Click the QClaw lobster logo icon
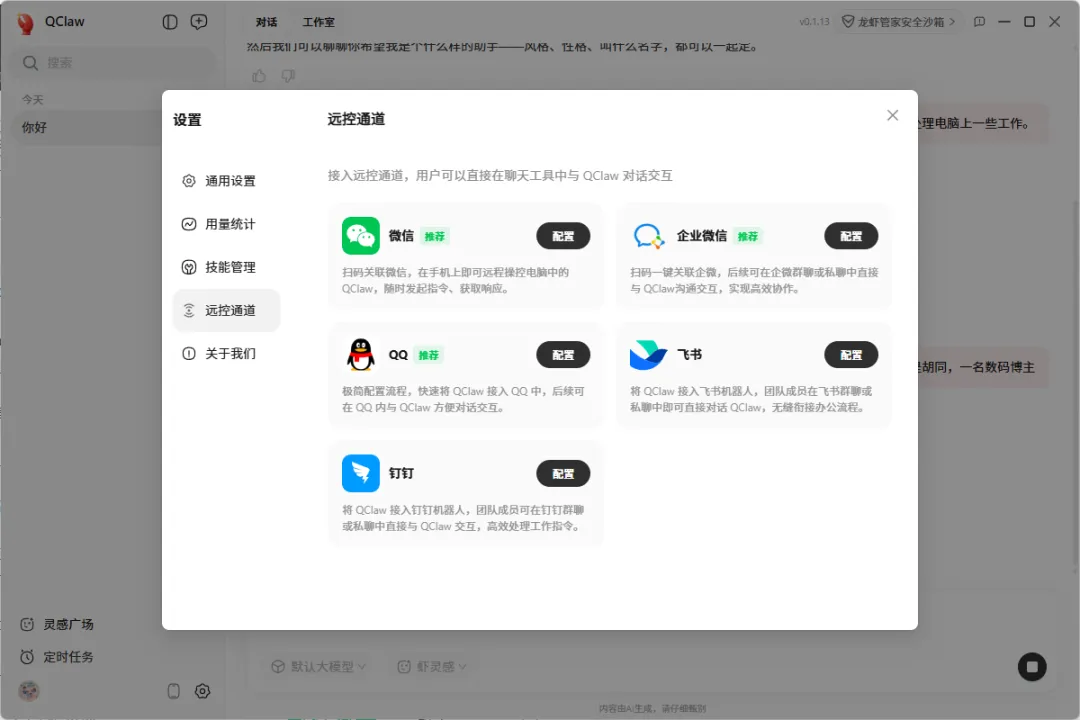This screenshot has width=1080, height=720. pos(26,23)
